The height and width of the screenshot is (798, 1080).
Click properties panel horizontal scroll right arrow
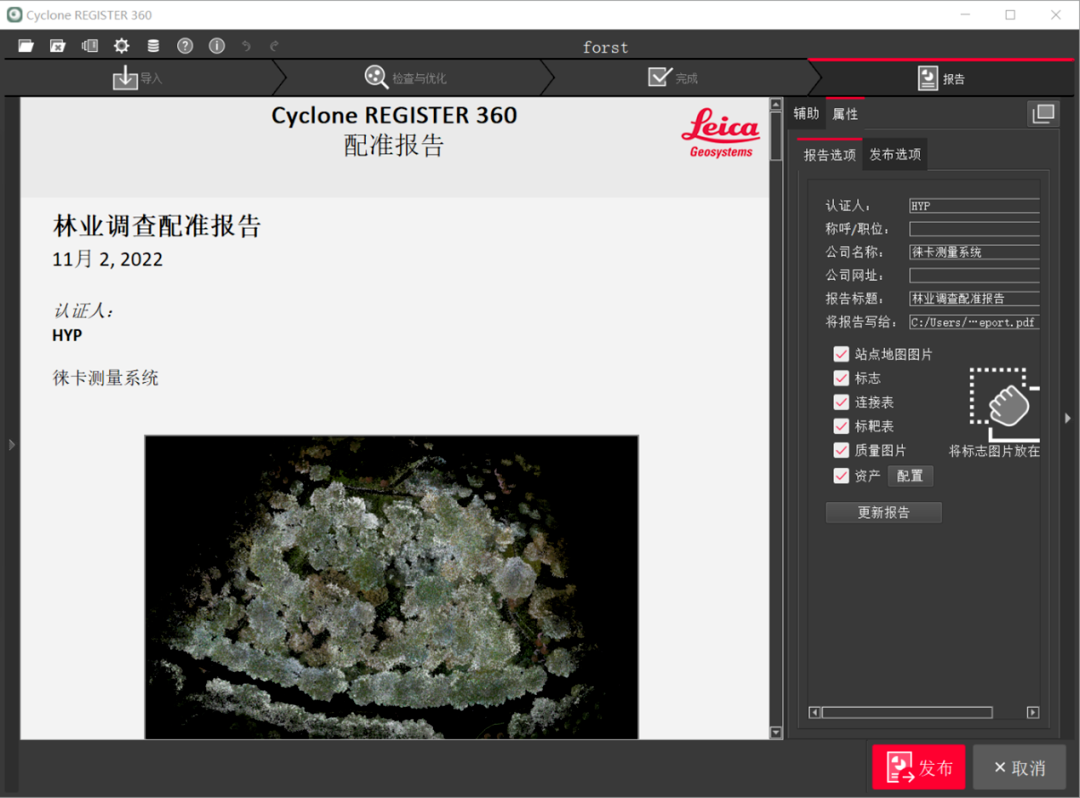coord(1033,713)
